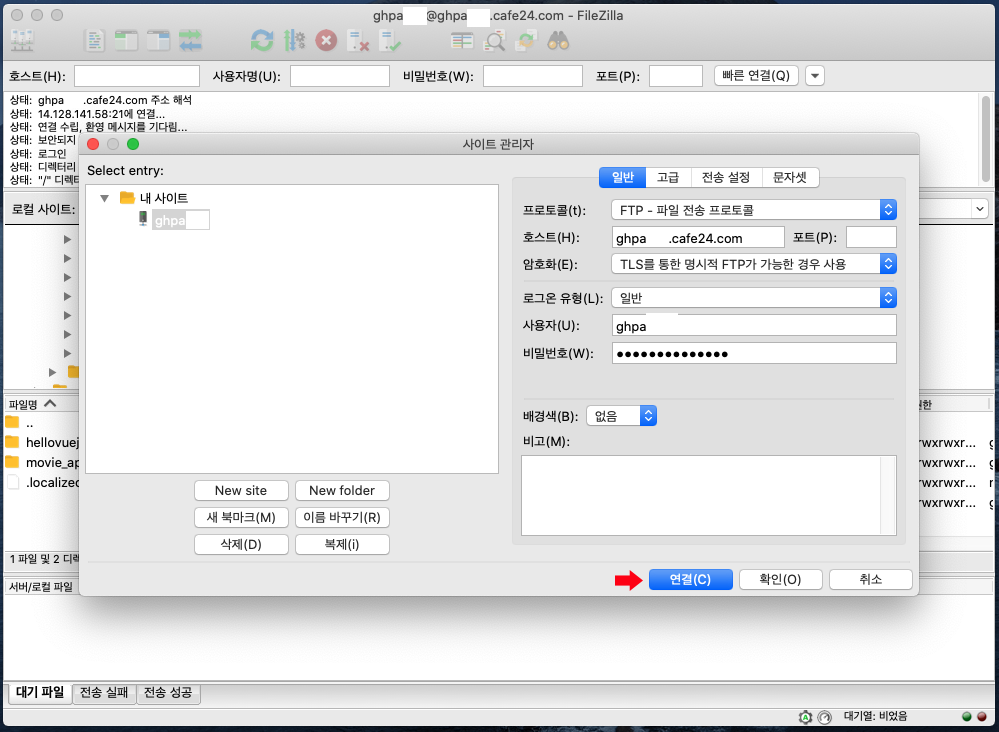Focus the quick connect username field
This screenshot has height=732, width=999.
[x=340, y=76]
